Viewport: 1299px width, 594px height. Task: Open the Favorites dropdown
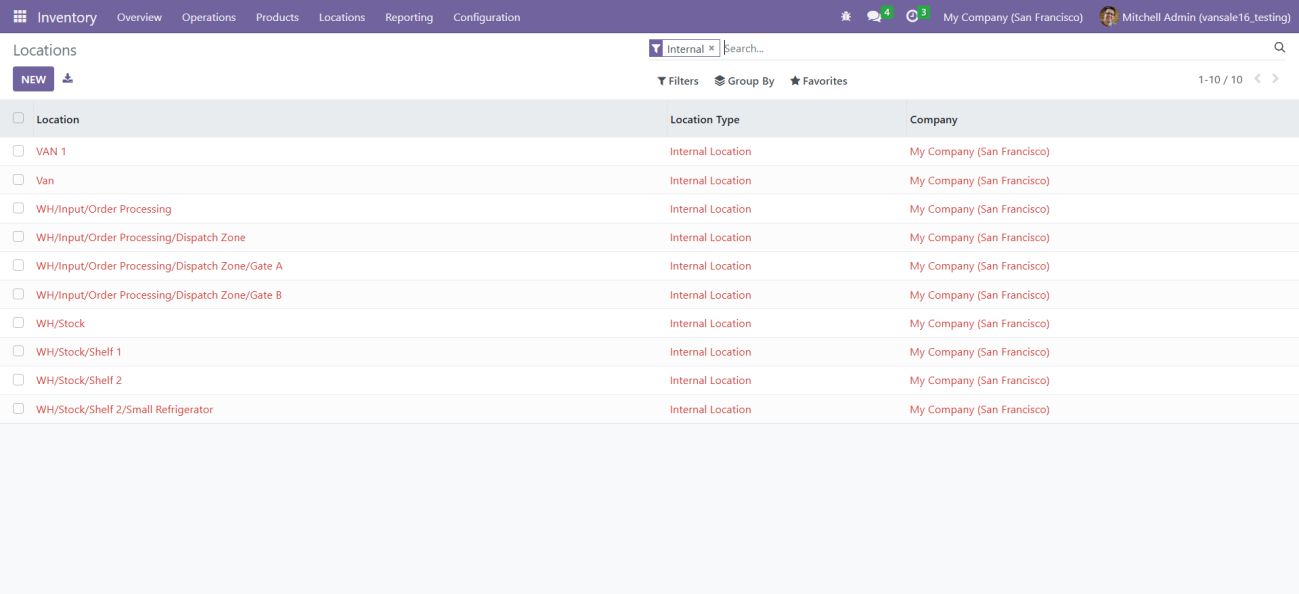818,81
